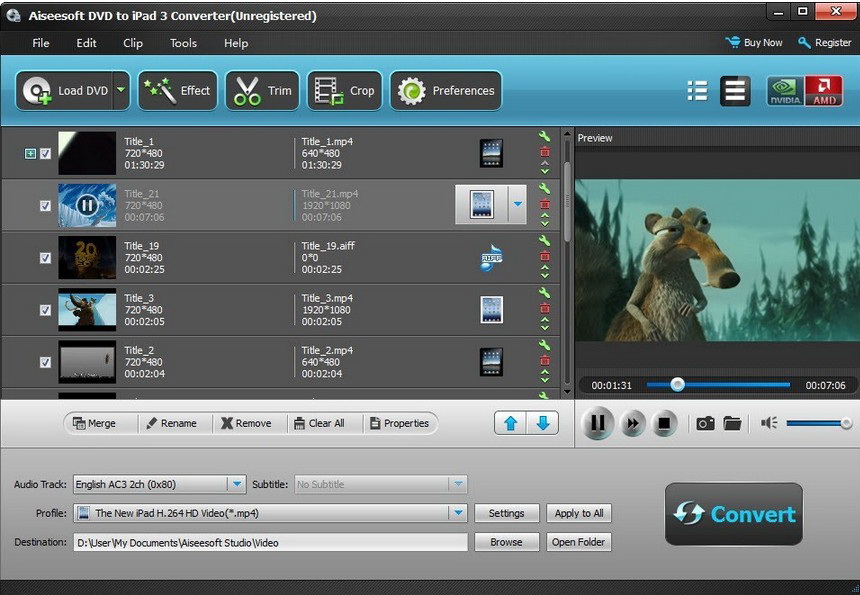Viewport: 860px width, 595px height.
Task: Click the Effect magic wand tool
Action: pos(179,91)
